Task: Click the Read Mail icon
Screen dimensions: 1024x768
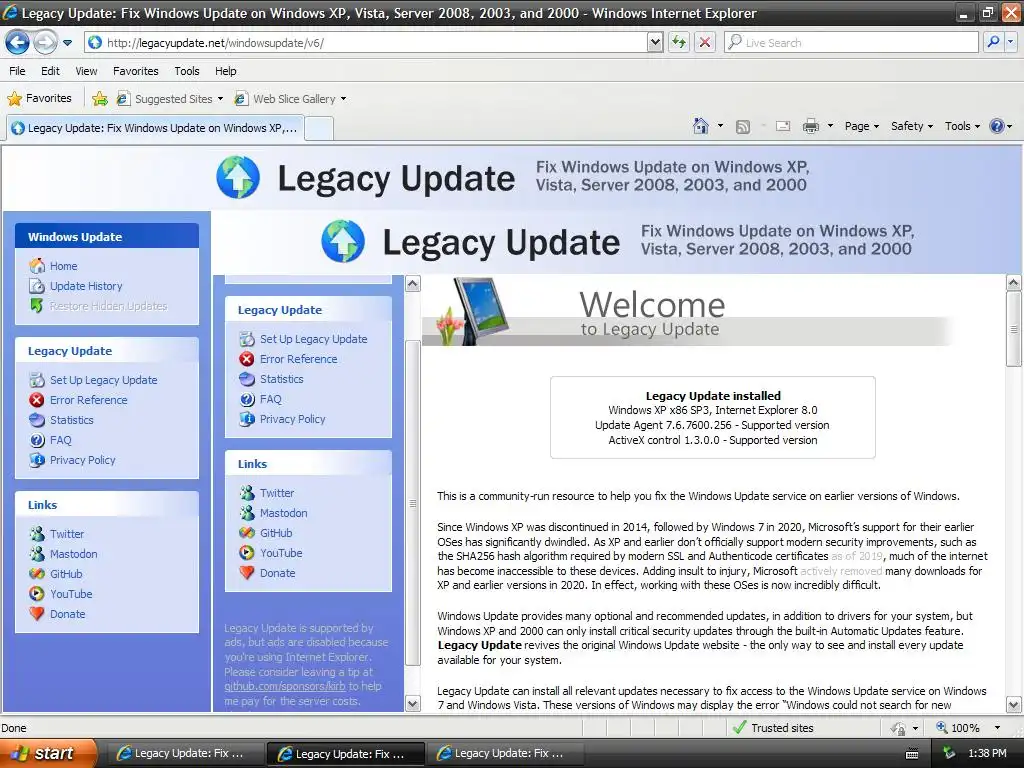Action: [x=783, y=127]
